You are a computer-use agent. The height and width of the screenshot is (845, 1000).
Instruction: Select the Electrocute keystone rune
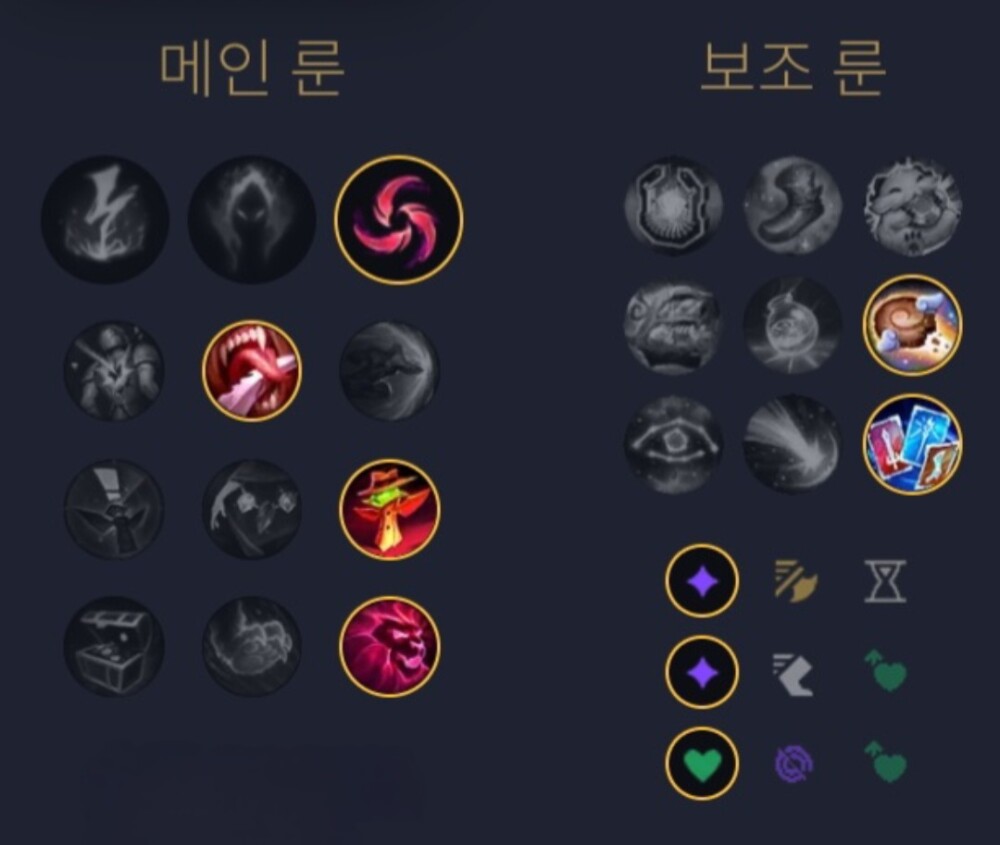pyautogui.click(x=105, y=220)
